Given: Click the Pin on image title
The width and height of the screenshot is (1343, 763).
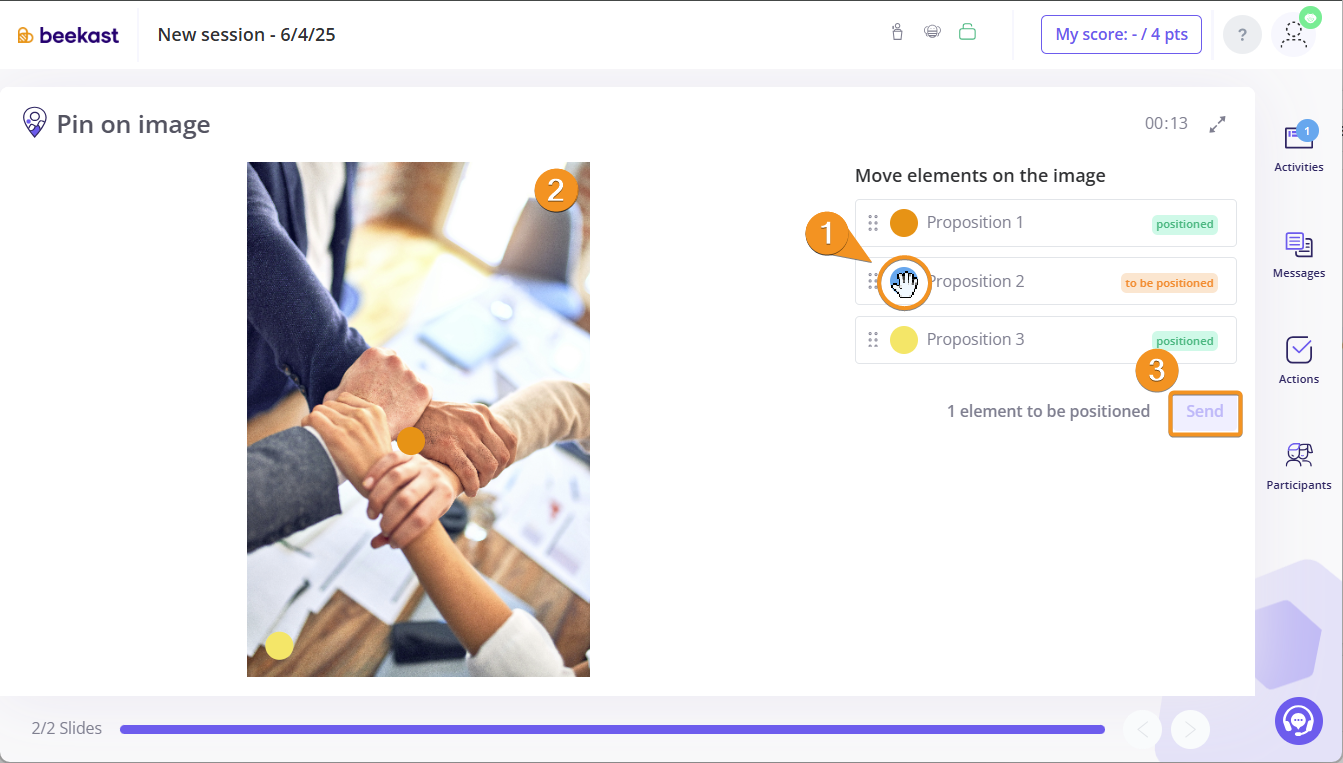Looking at the screenshot, I should point(134,124).
